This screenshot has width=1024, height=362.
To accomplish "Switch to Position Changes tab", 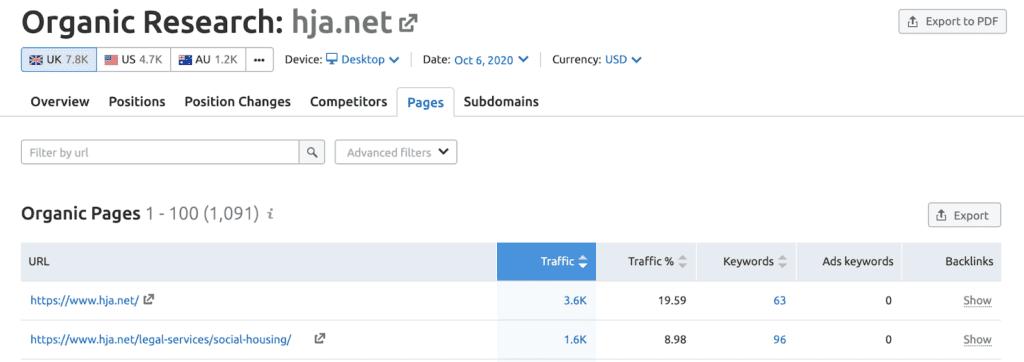I will [238, 102].
